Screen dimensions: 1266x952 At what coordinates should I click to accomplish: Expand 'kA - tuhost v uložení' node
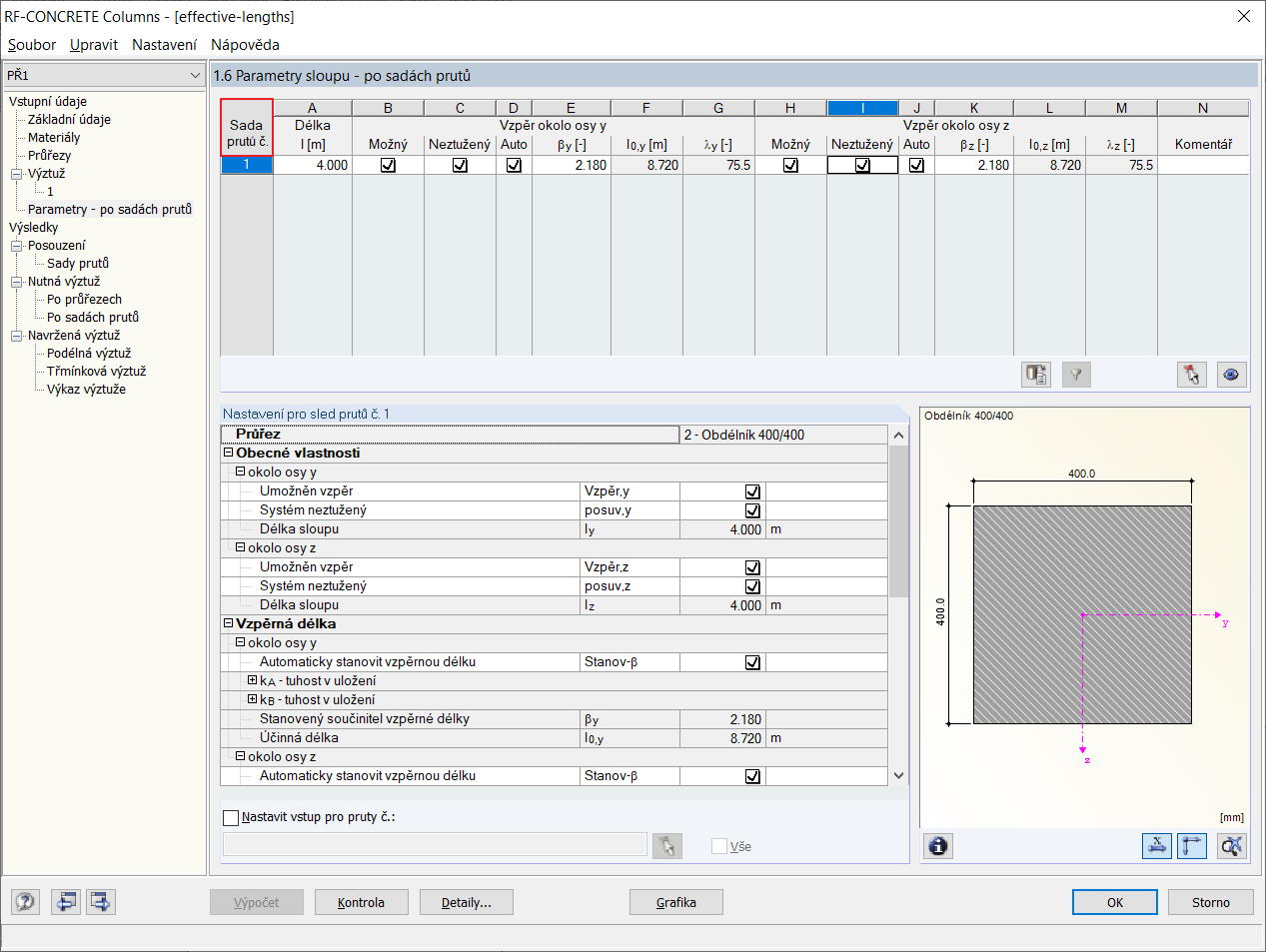[x=253, y=681]
